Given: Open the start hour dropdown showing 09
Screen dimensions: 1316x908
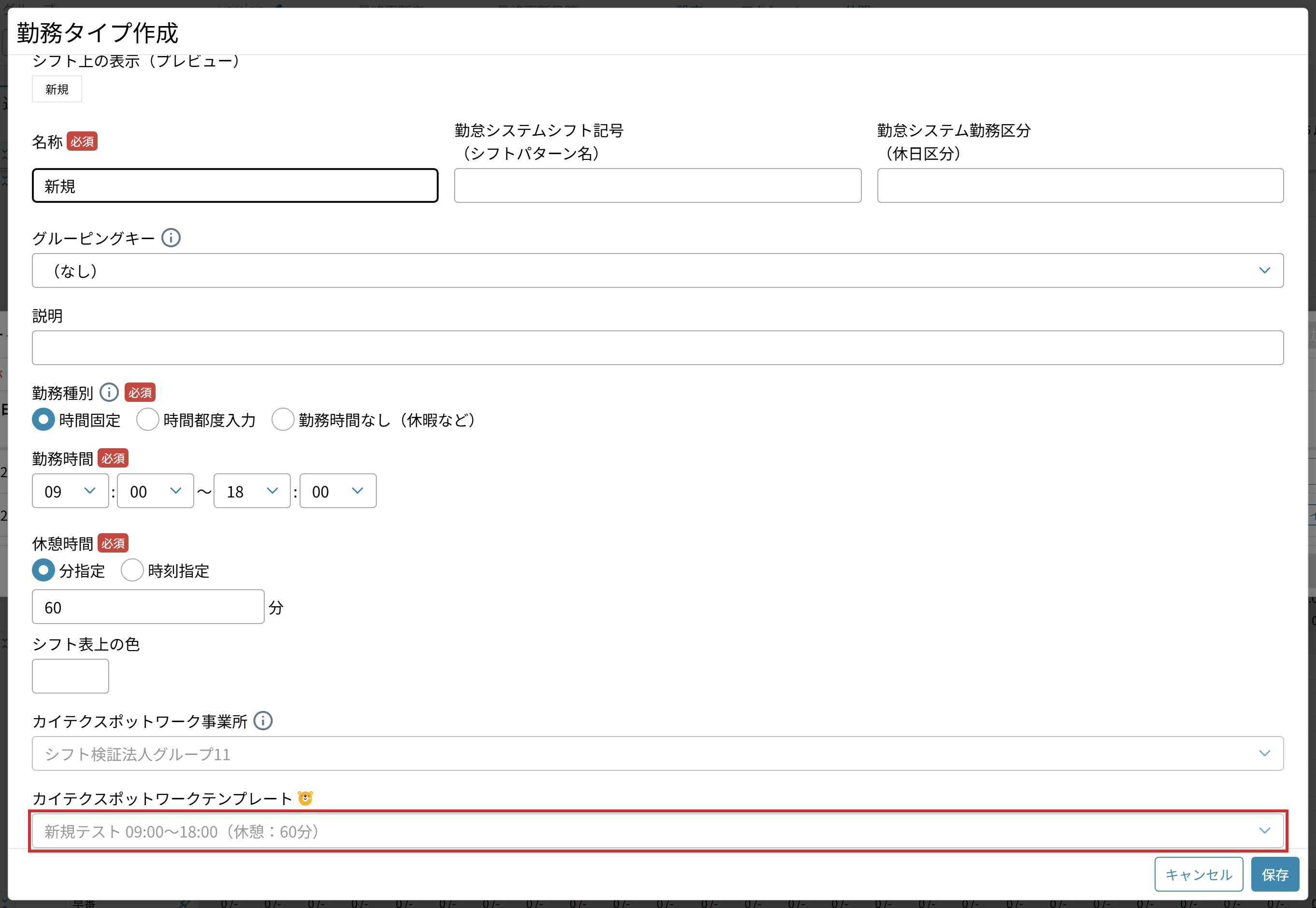Looking at the screenshot, I should tap(70, 490).
